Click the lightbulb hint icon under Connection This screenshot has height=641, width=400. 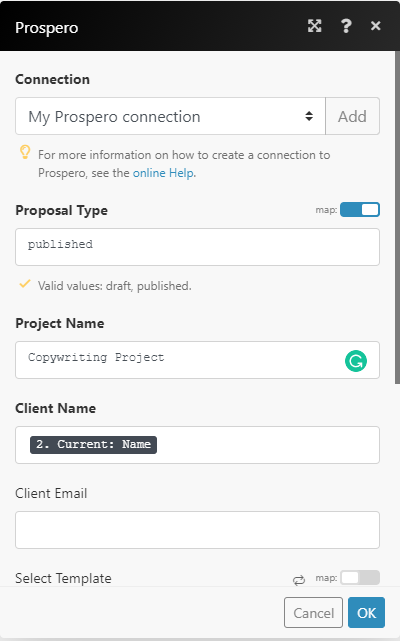pos(25,152)
